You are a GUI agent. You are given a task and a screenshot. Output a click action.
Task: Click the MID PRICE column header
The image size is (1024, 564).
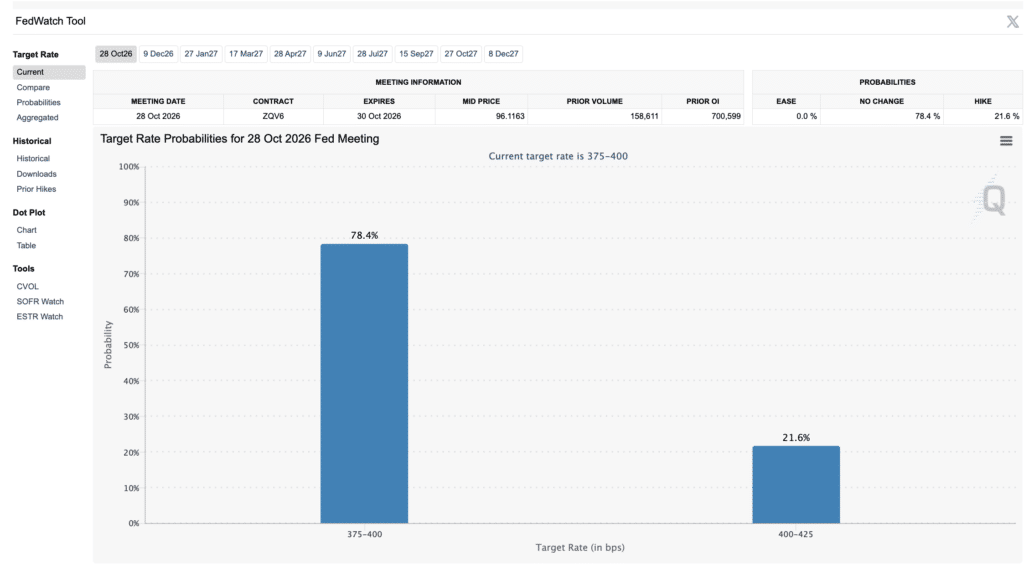481,101
